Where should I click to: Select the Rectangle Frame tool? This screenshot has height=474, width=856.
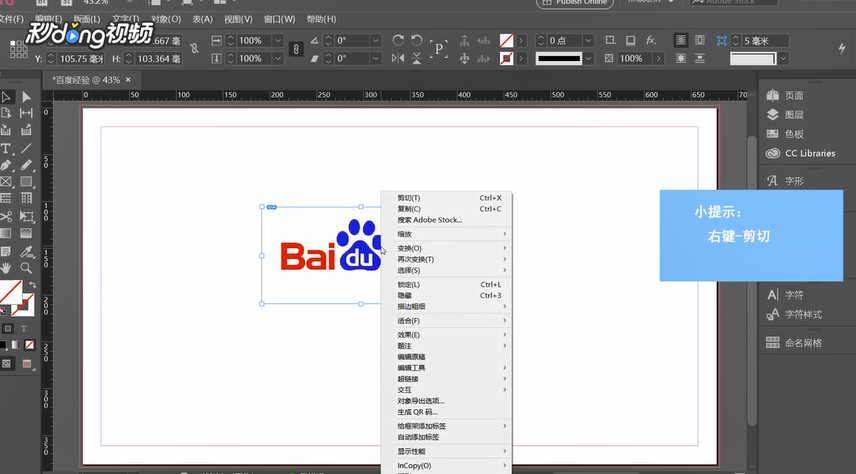point(6,182)
